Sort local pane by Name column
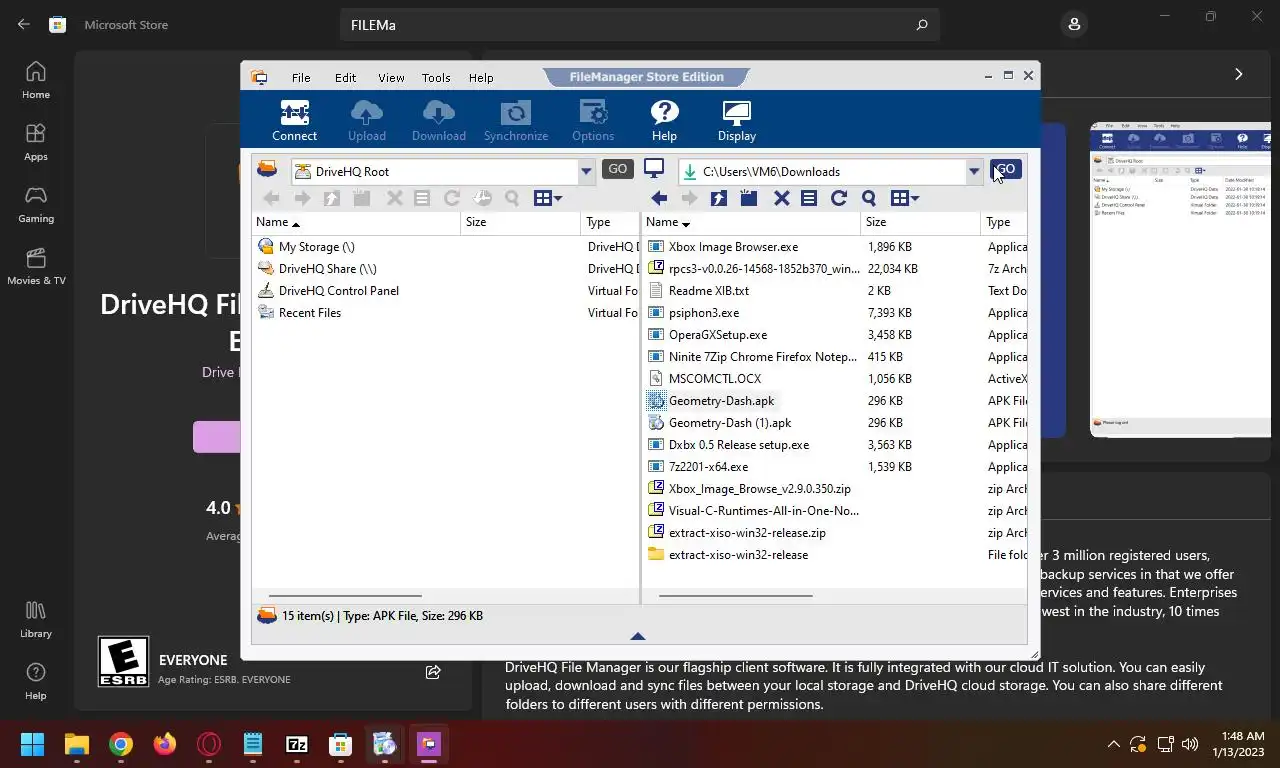Viewport: 1280px width, 768px height. 667,222
